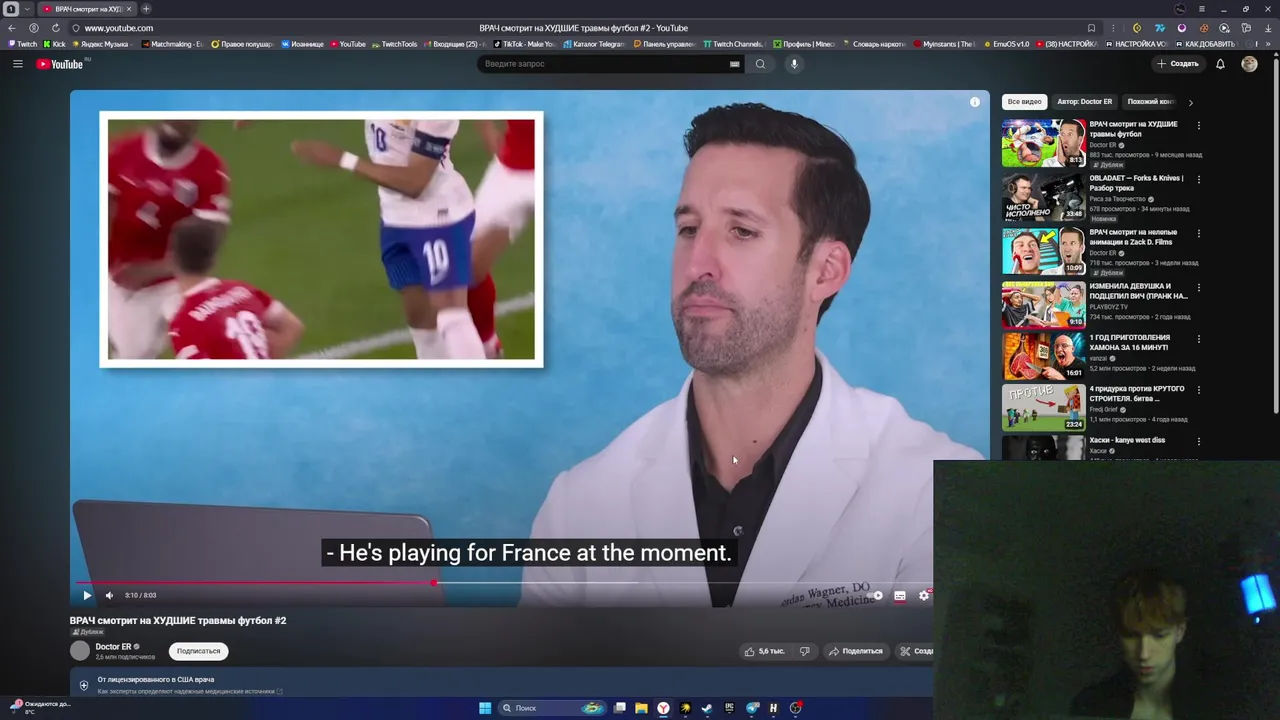Click the taskbar Поиск search box
The image size is (1280, 720).
tap(550, 708)
